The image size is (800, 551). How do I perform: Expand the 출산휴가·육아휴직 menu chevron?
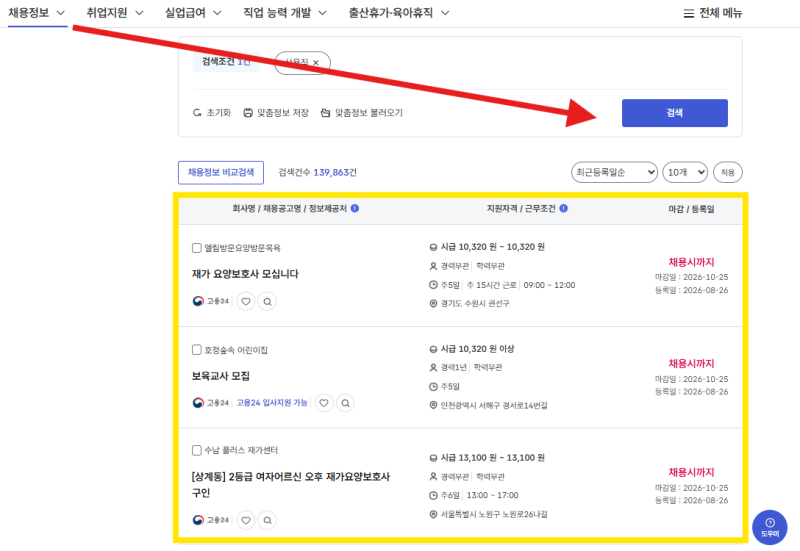click(445, 13)
